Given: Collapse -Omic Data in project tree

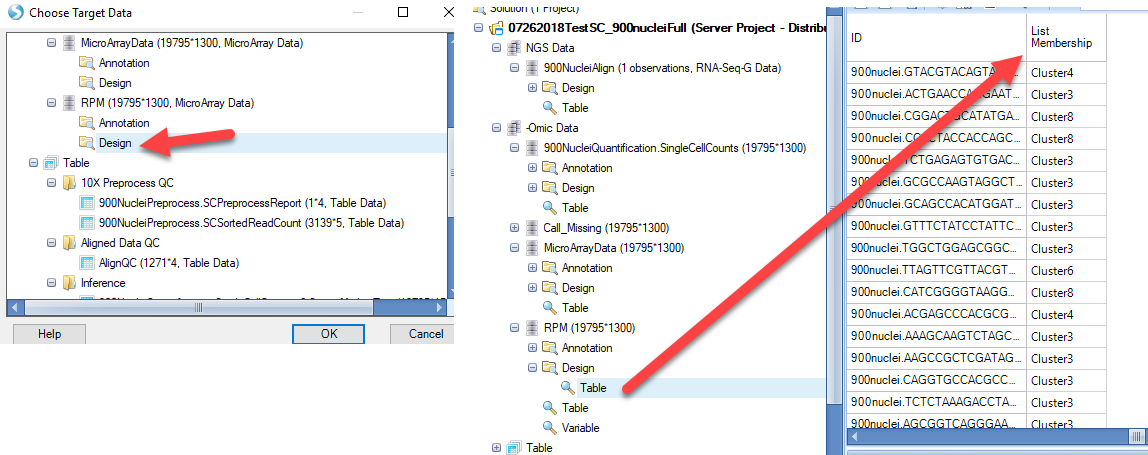Looking at the screenshot, I should coord(496,128).
